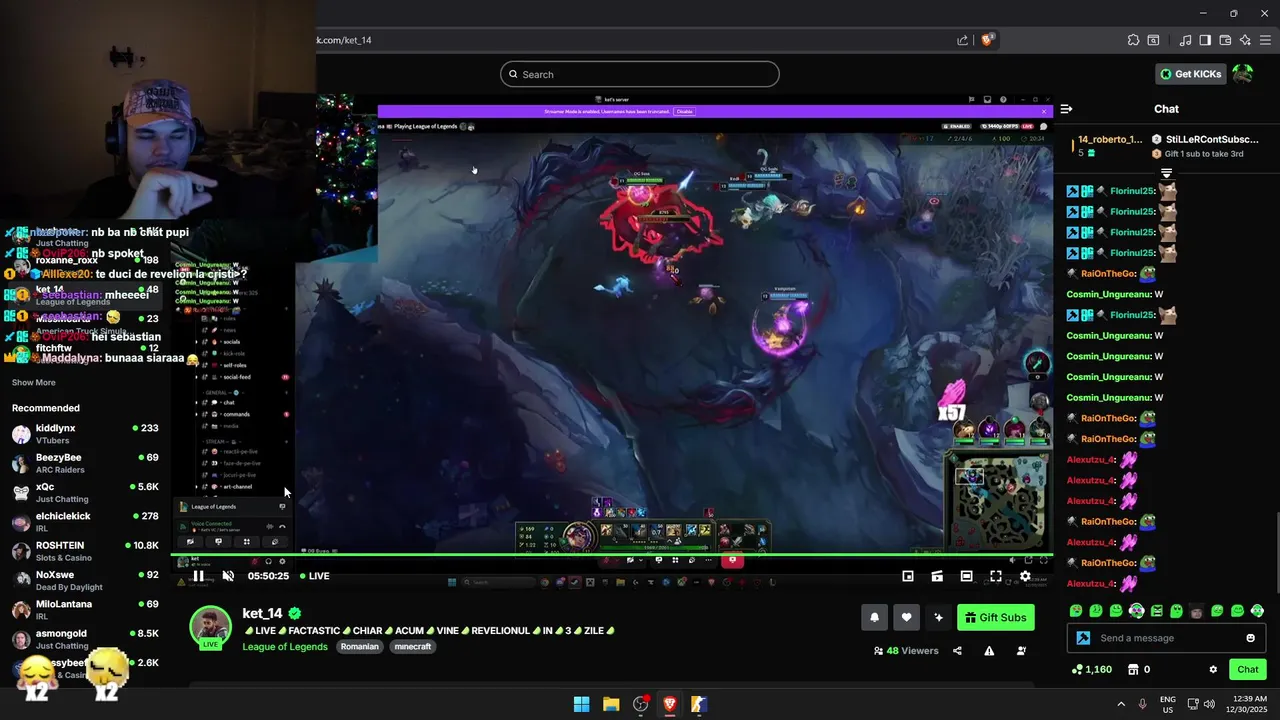Share the stream via share icon
The width and height of the screenshot is (1280, 720).
tap(957, 651)
